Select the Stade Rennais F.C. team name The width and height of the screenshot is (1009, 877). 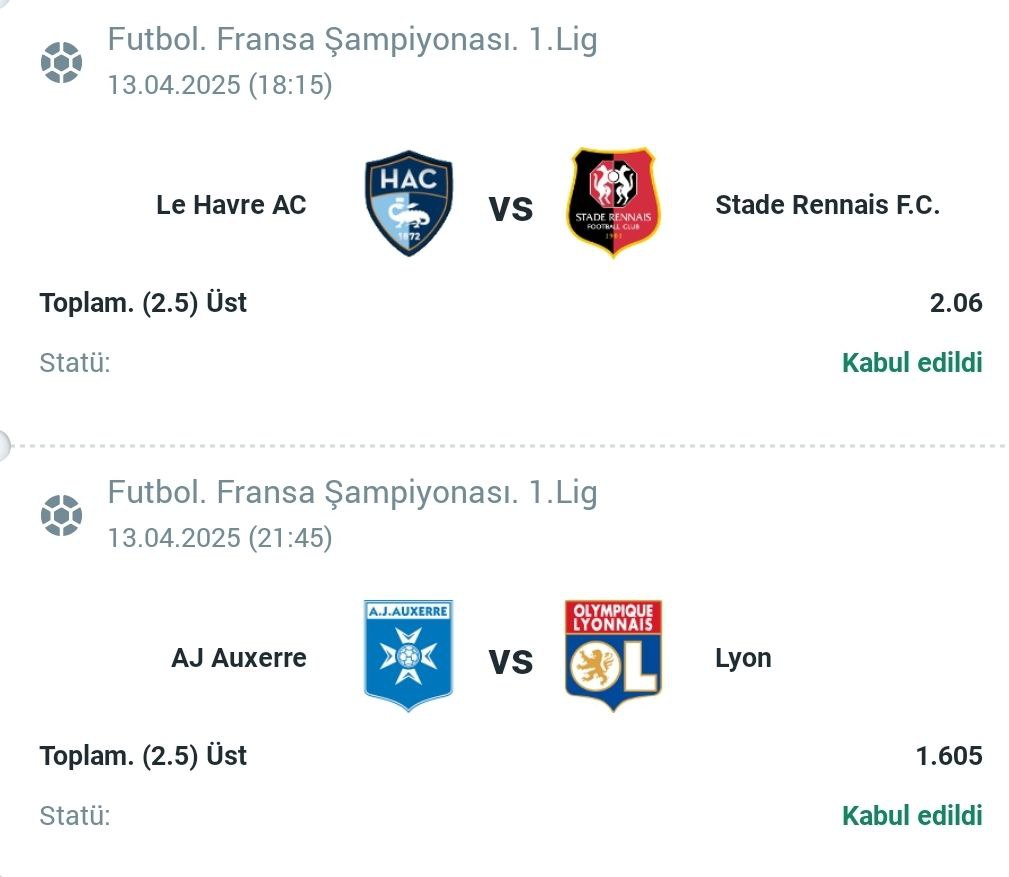[828, 205]
